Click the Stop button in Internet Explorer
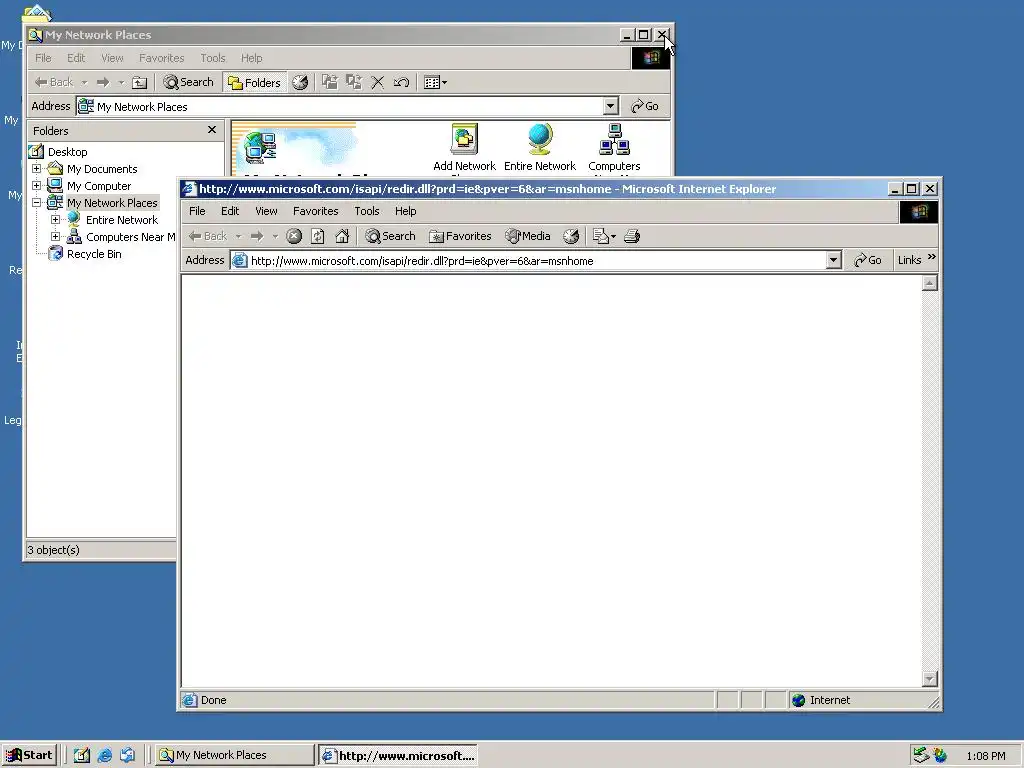 (294, 236)
